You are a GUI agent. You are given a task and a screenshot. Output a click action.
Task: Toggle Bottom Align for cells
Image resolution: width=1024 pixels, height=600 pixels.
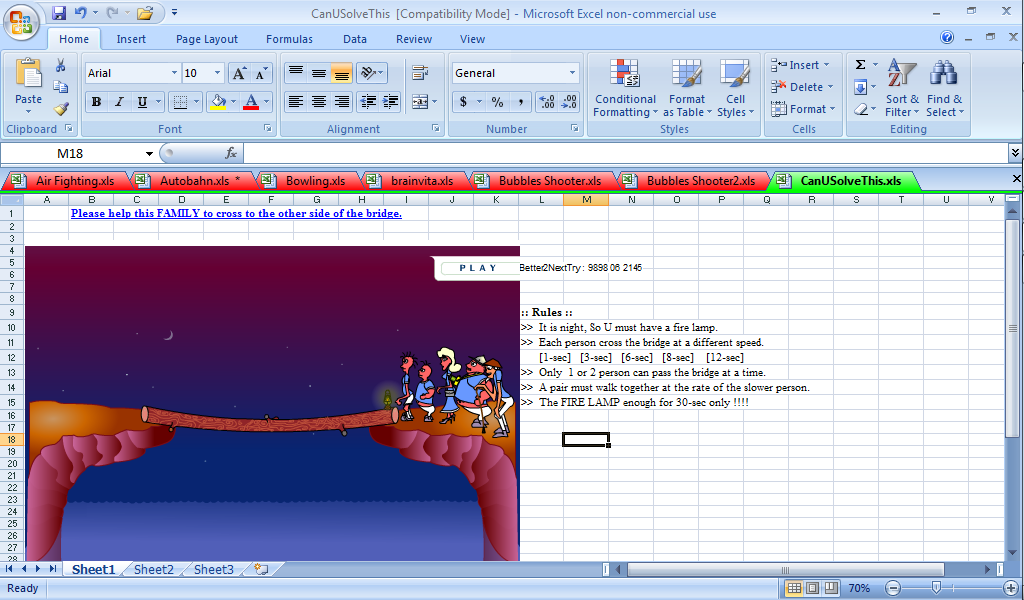tap(341, 72)
